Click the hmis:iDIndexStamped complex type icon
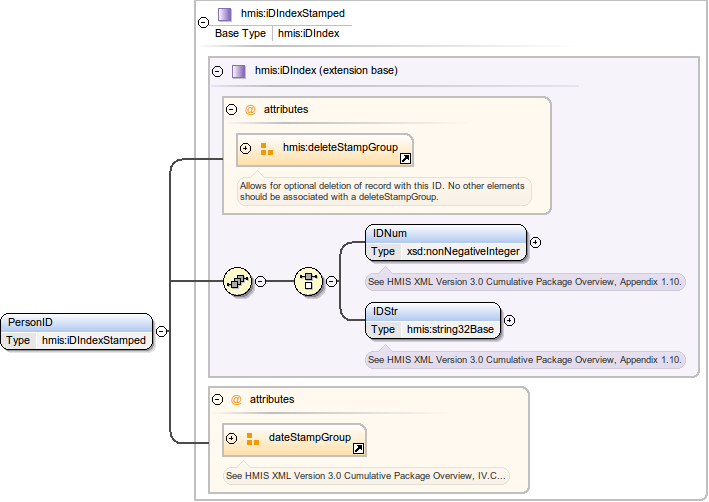This screenshot has width=709, height=502. (224, 15)
